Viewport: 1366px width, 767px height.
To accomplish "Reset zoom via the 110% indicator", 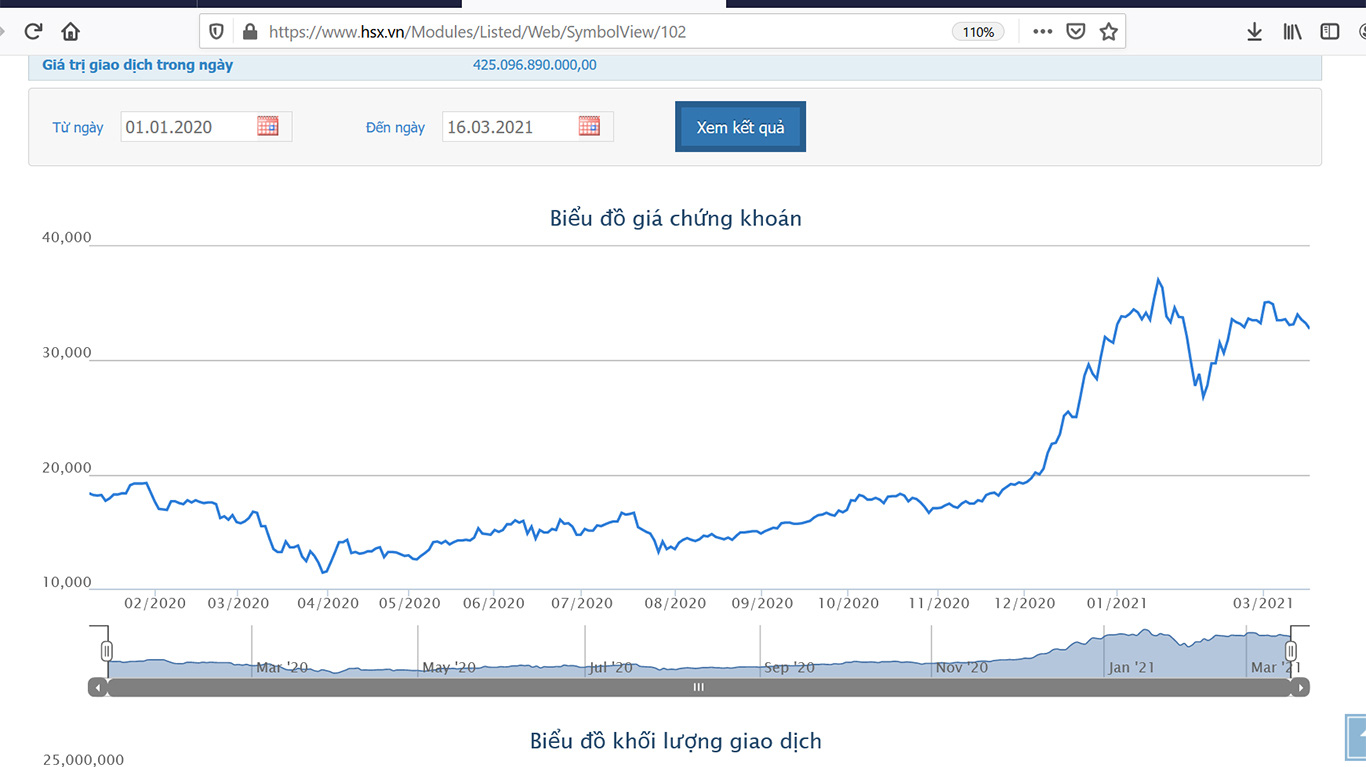I will click(x=977, y=32).
